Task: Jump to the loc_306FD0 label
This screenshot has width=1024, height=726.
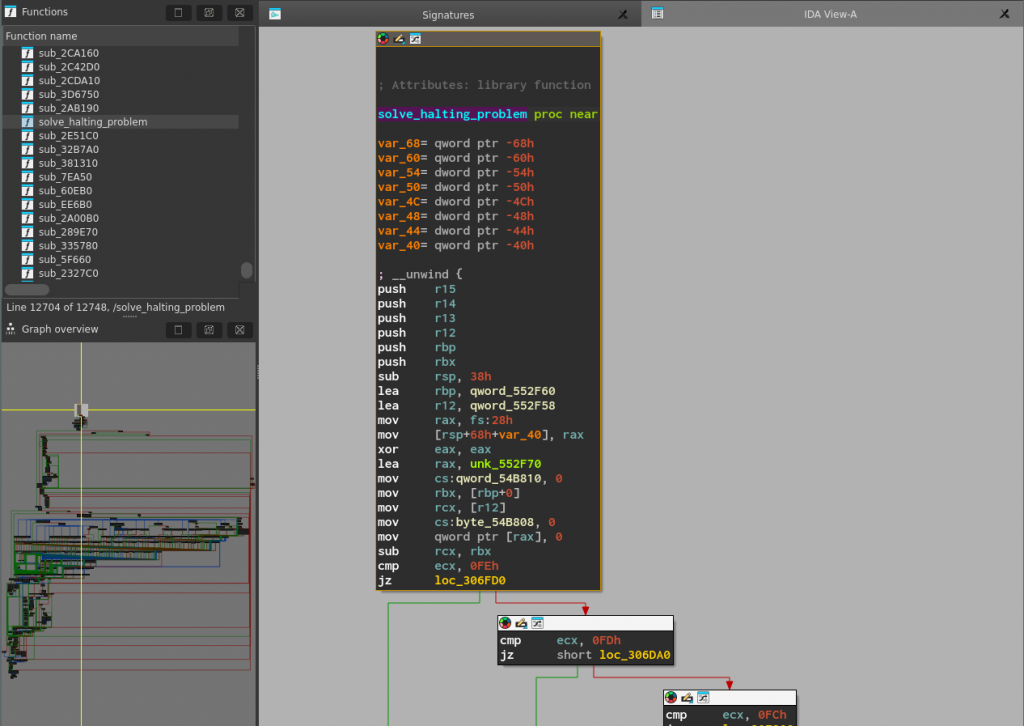Action: (470, 580)
